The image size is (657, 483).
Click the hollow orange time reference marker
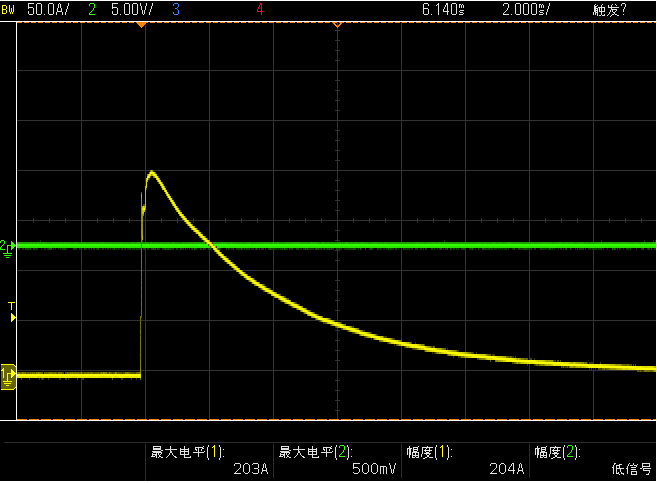click(337, 25)
